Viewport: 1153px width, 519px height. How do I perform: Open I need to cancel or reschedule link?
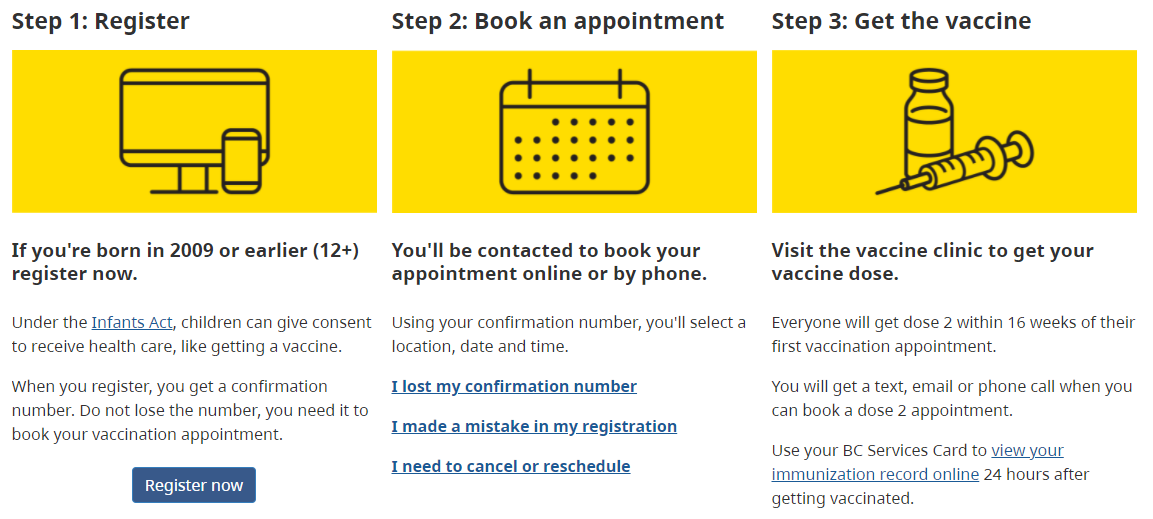(510, 466)
